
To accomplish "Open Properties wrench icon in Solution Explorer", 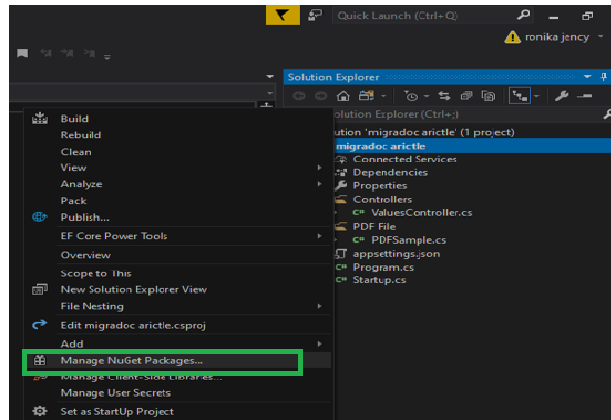I will (x=561, y=96).
